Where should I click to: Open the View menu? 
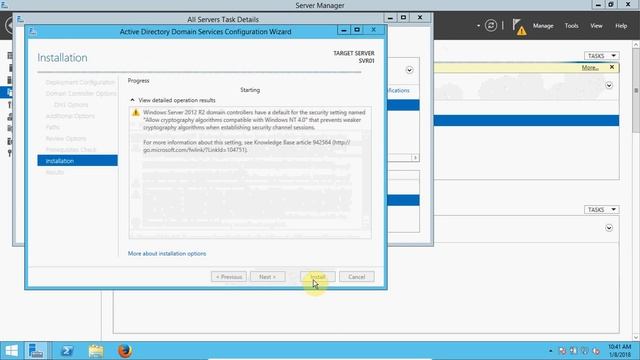click(x=596, y=26)
